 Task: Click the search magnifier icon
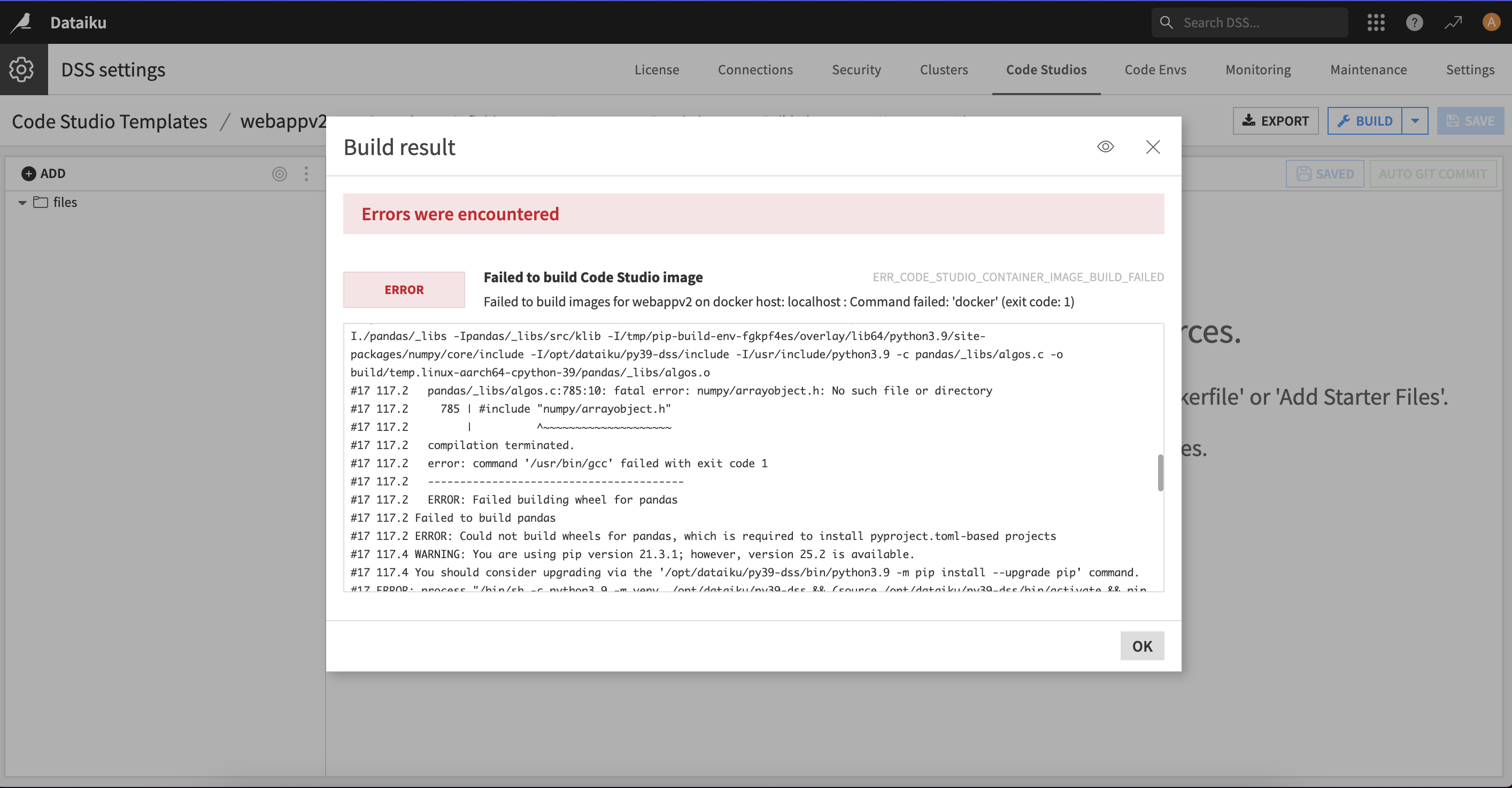coord(1166,23)
